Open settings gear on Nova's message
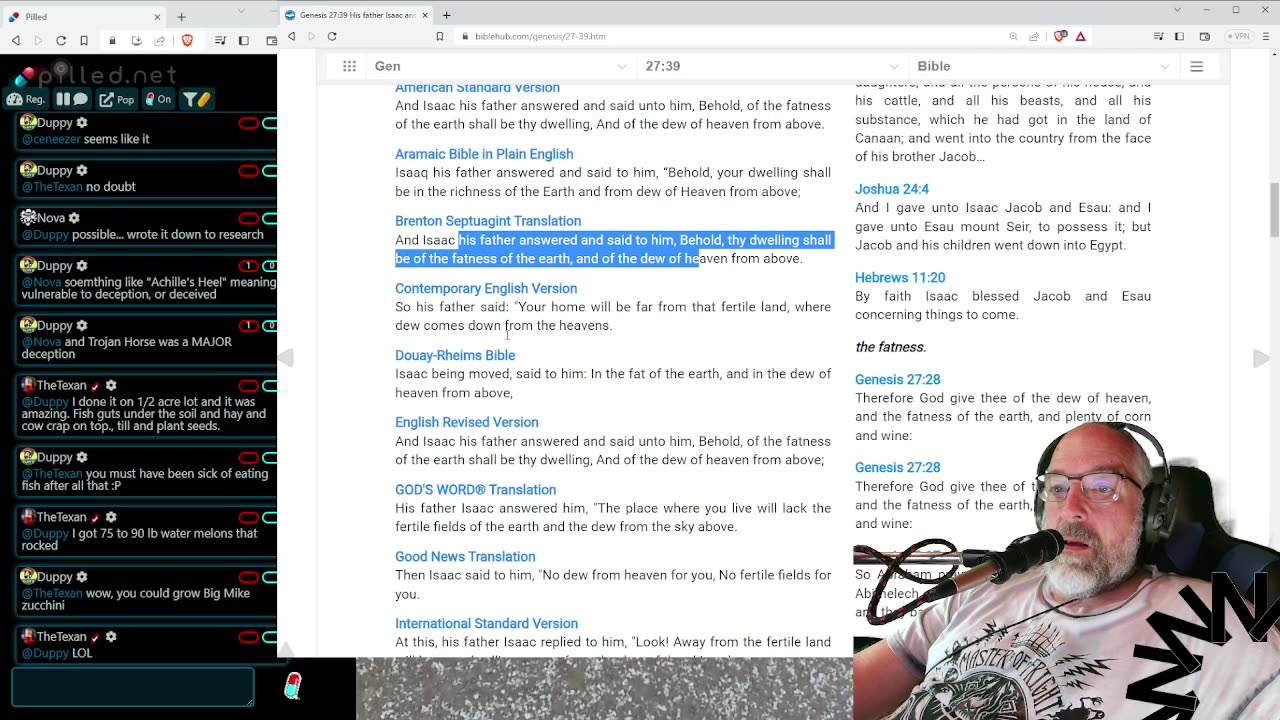This screenshot has height=720, width=1280. coord(74,218)
